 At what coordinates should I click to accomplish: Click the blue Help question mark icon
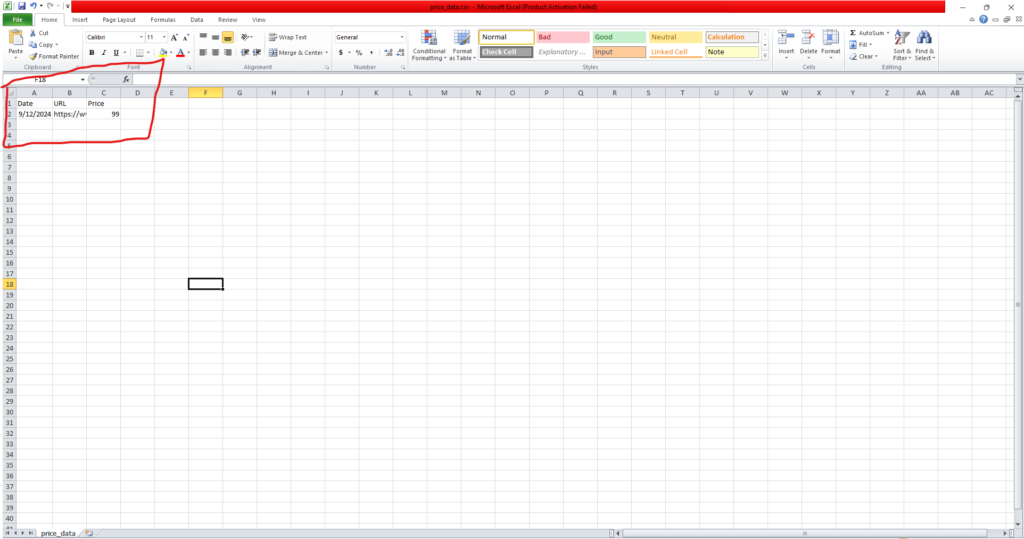click(983, 20)
